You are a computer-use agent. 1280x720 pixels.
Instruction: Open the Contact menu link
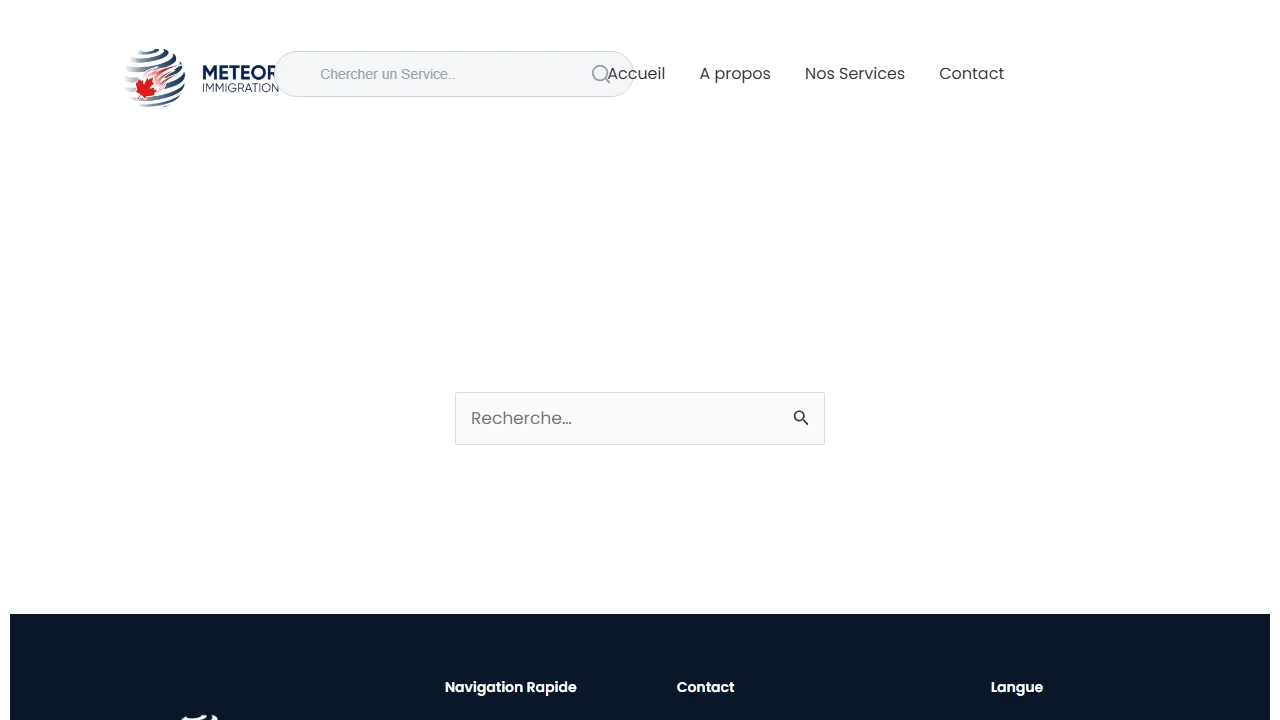click(971, 74)
